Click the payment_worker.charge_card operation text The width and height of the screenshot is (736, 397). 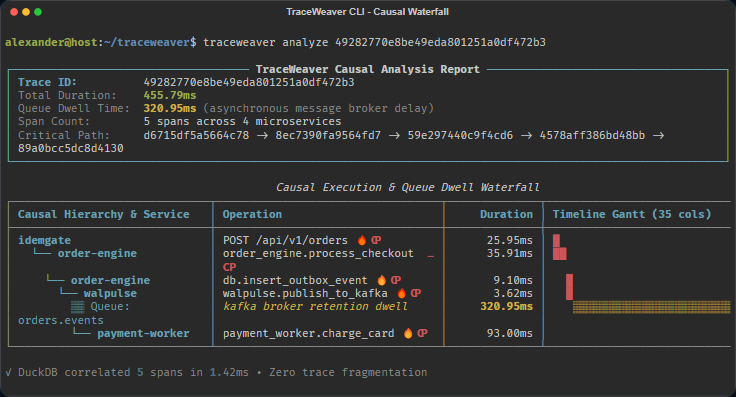pos(308,333)
